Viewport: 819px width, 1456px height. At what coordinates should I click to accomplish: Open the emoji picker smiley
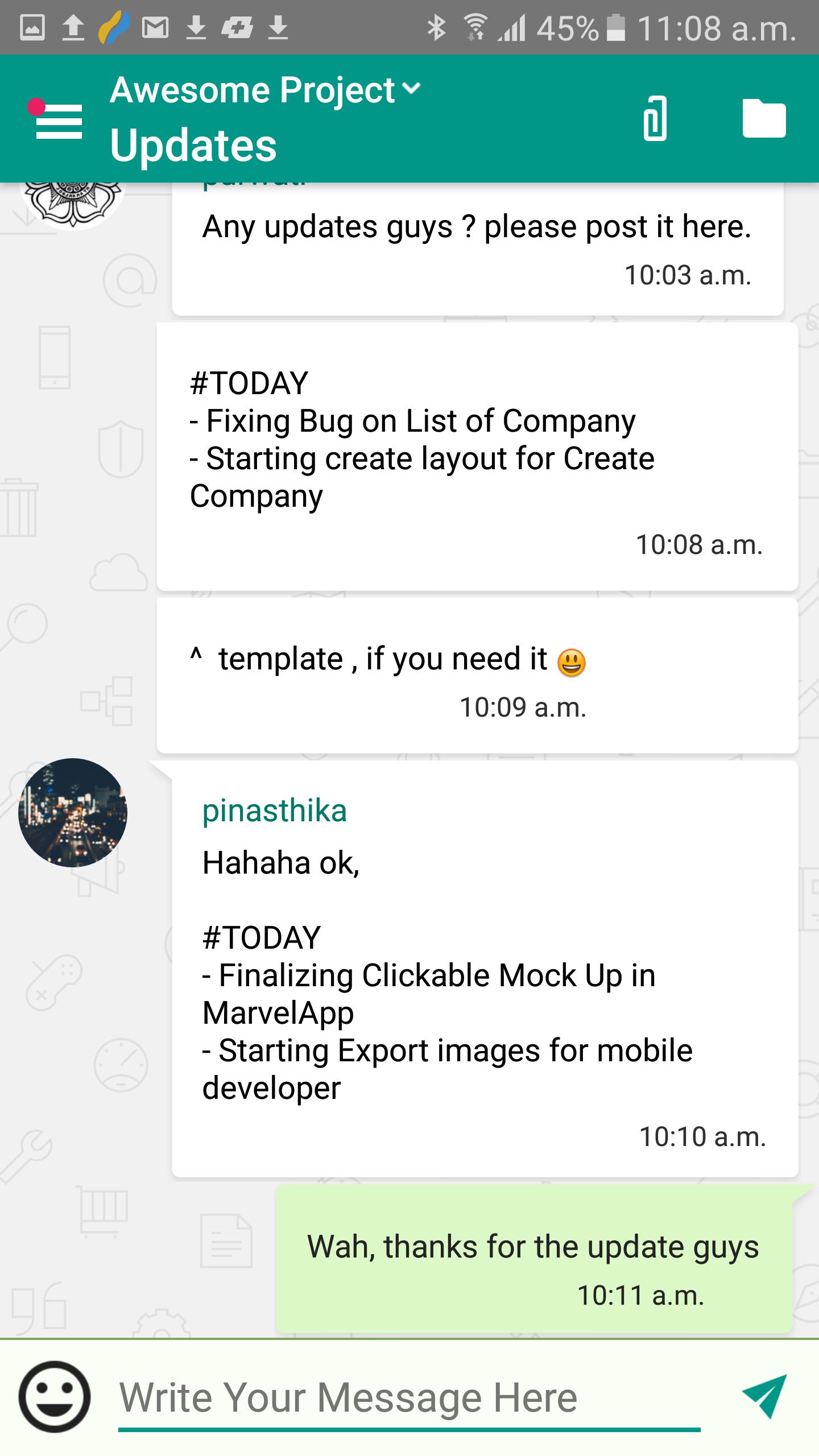pos(55,1396)
